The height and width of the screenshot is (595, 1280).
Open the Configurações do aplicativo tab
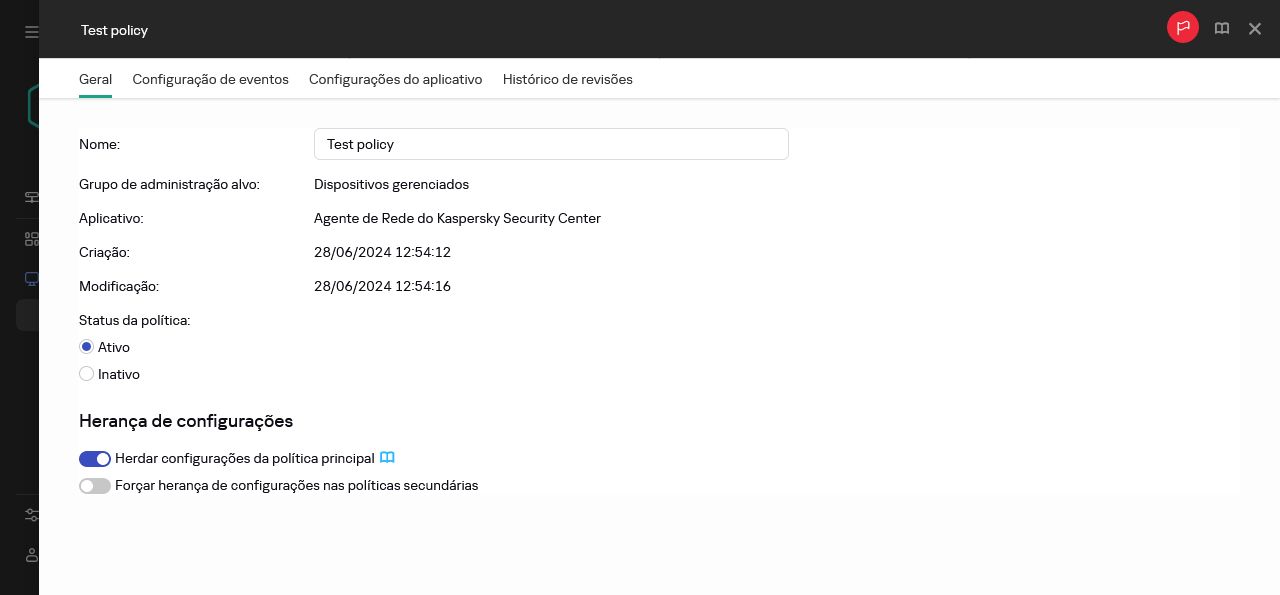pyautogui.click(x=396, y=79)
